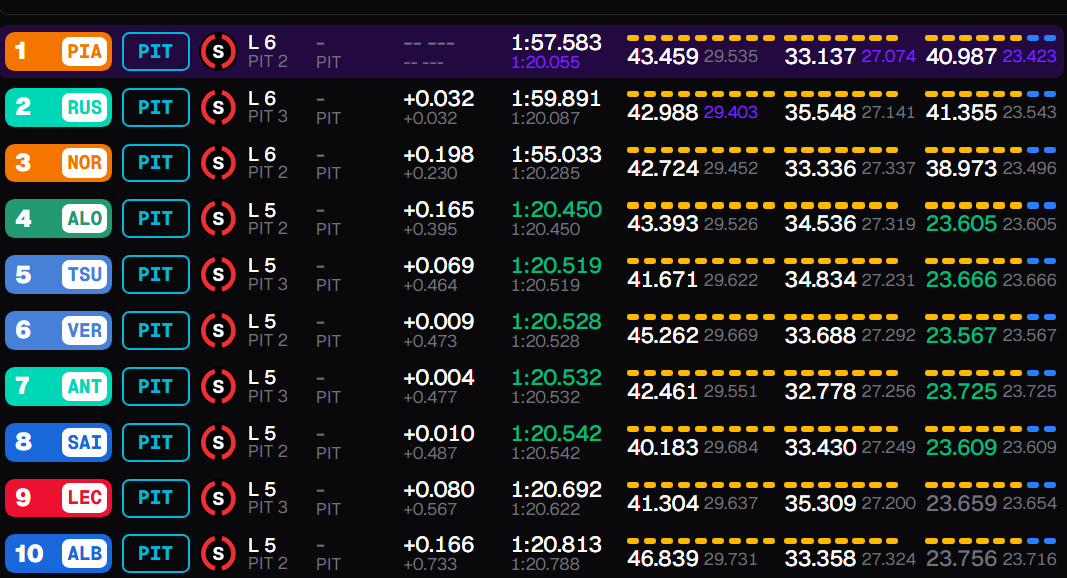This screenshot has height=578, width=1067.
Task: Click the 'L 6' lap count in PIA's row
Action: [262, 42]
